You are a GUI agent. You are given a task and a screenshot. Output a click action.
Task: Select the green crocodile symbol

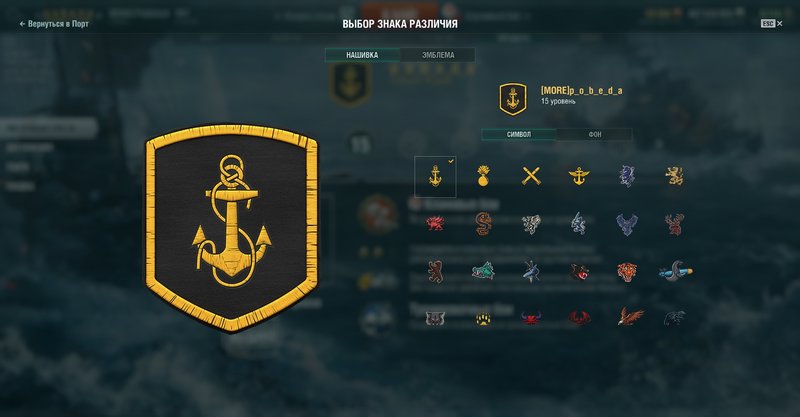pyautogui.click(x=483, y=271)
